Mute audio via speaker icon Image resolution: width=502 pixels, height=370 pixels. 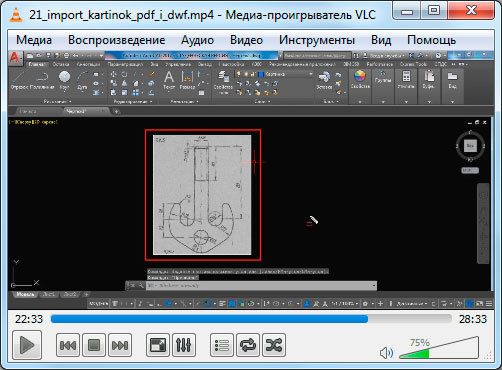click(386, 353)
